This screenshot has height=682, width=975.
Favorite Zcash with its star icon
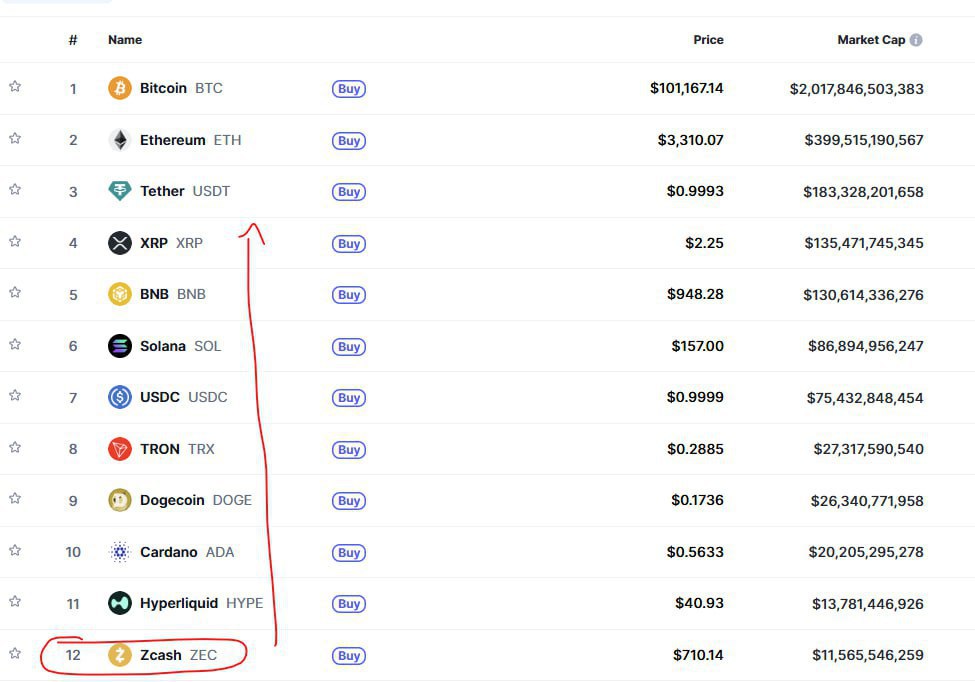(x=15, y=654)
